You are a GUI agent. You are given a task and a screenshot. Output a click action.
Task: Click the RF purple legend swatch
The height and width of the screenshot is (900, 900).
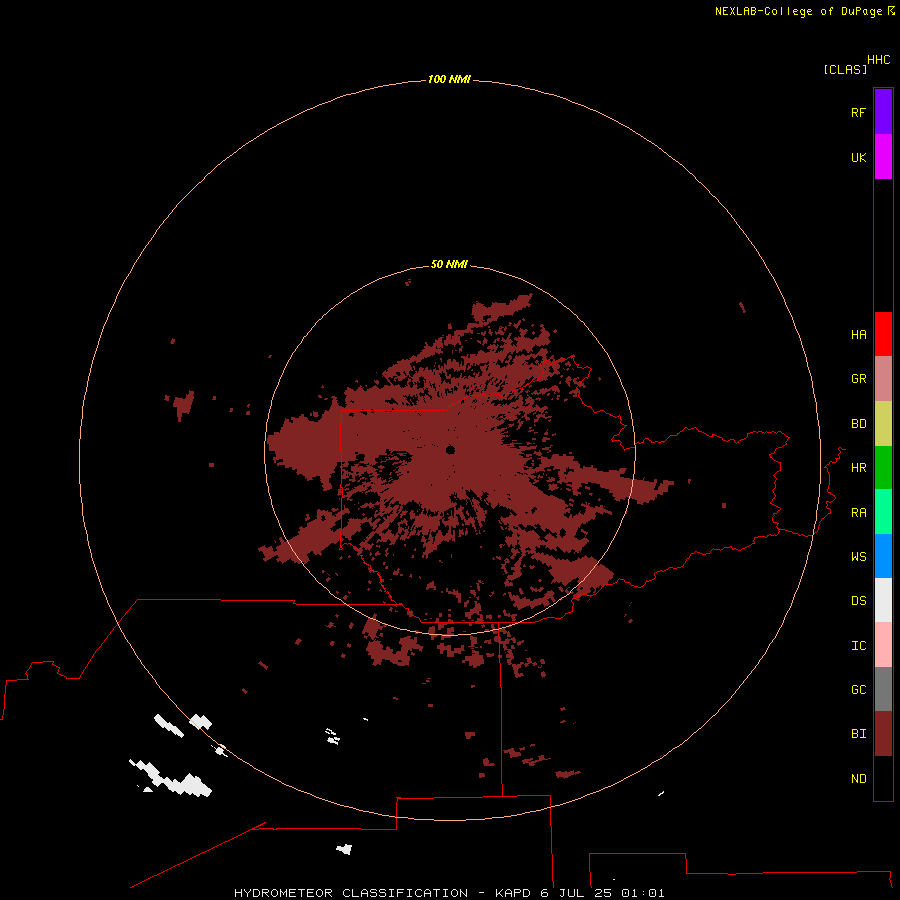[x=883, y=112]
